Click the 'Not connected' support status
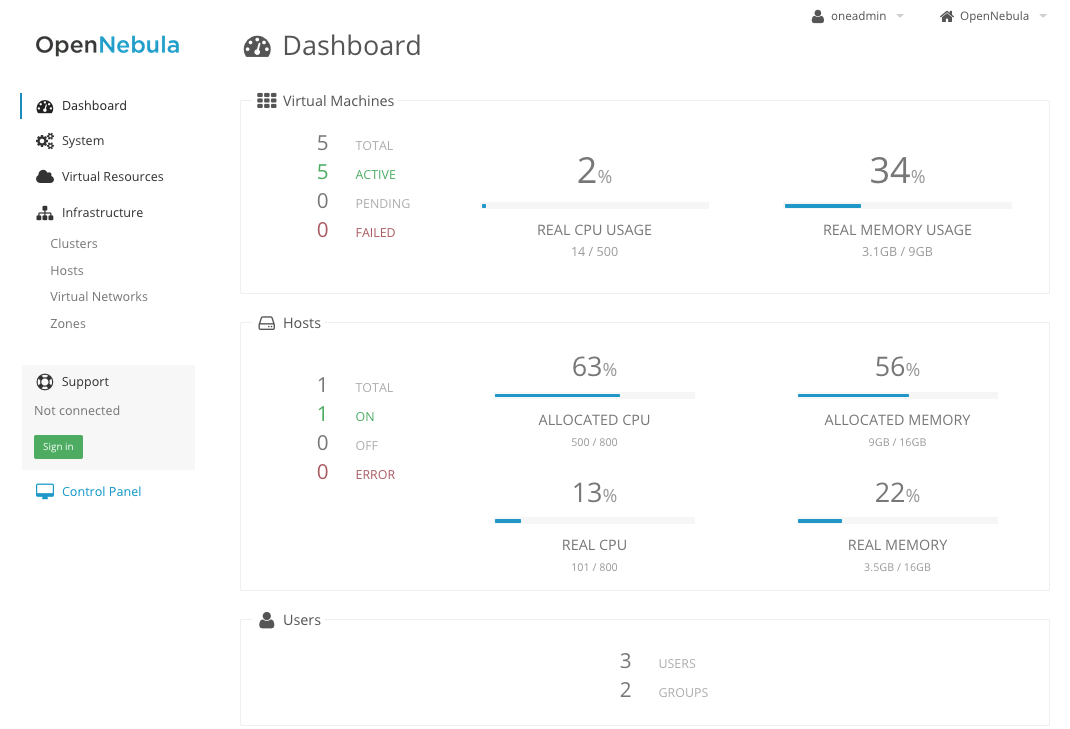The width and height of the screenshot is (1070, 729). click(x=77, y=411)
